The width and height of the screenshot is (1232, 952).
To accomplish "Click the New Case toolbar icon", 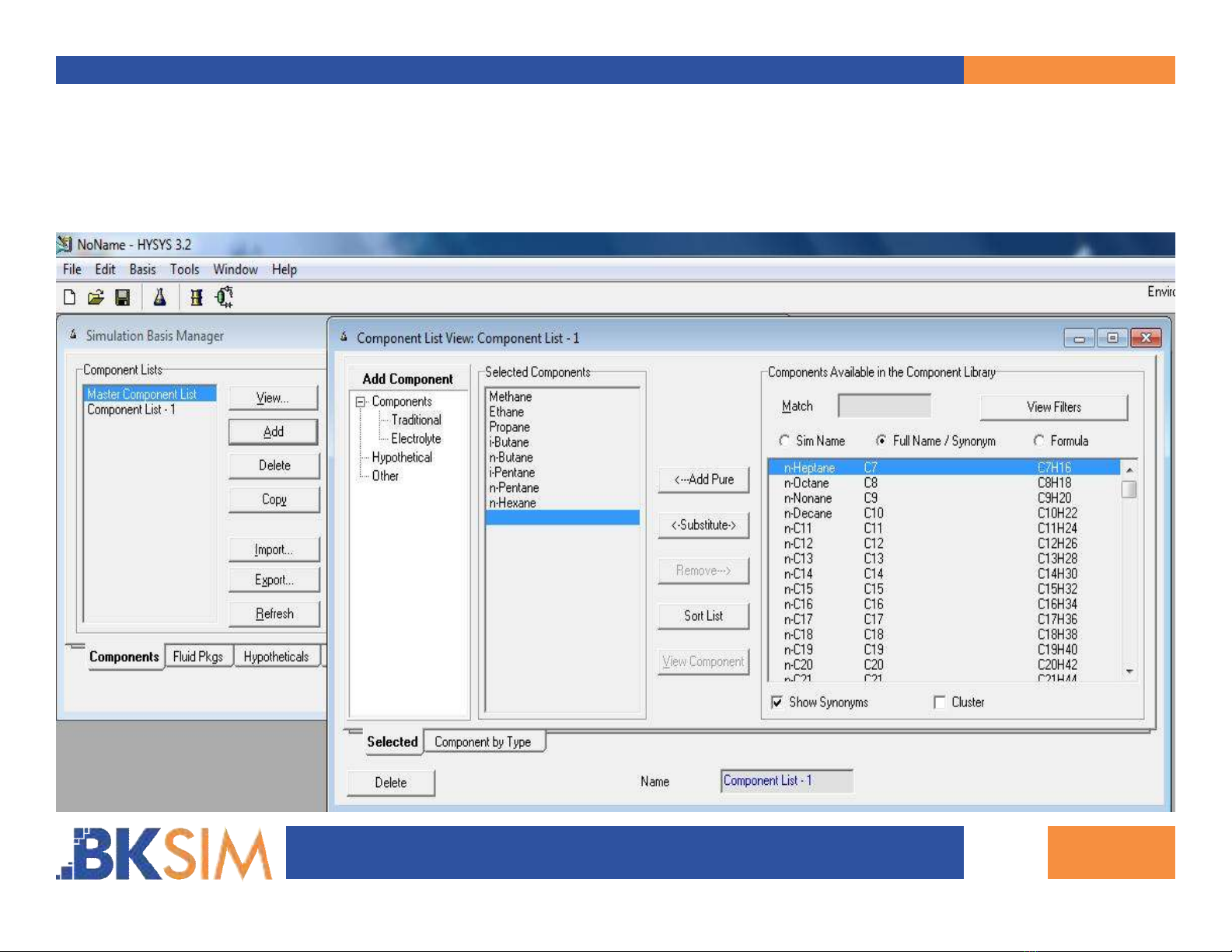I will tap(70, 297).
